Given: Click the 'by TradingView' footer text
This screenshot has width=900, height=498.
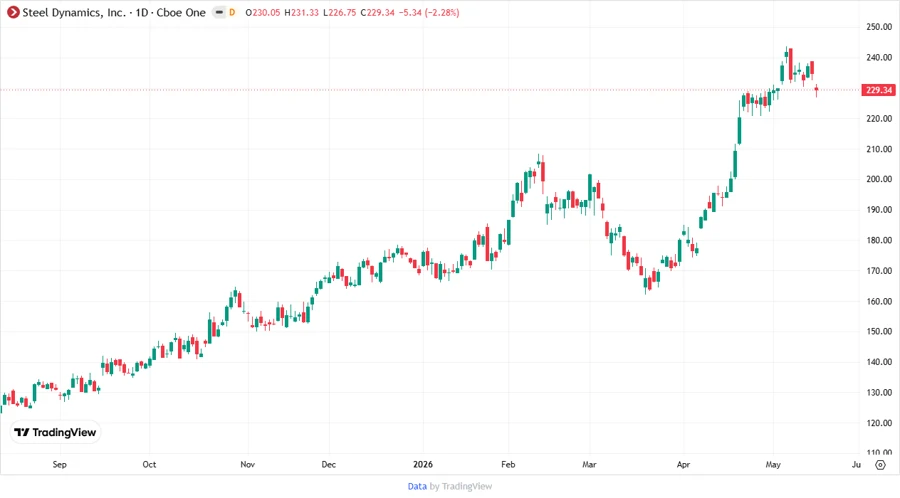Looking at the screenshot, I should click(x=461, y=486).
